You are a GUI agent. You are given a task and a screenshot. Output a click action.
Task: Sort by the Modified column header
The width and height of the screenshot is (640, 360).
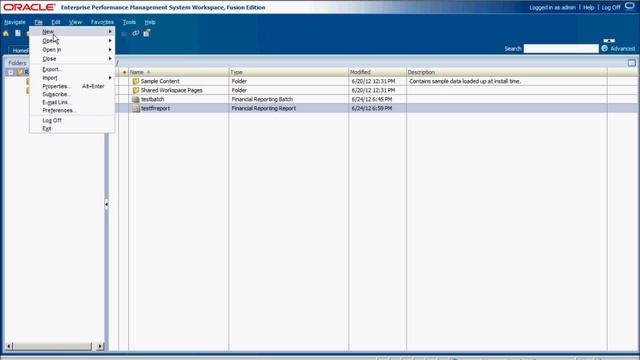click(378, 72)
